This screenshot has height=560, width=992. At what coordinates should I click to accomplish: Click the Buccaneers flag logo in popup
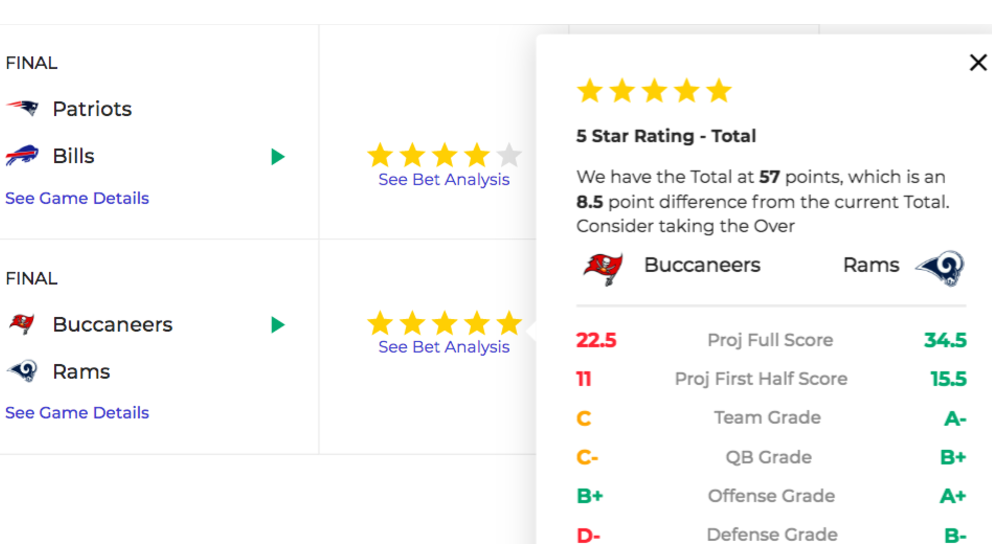(x=602, y=268)
